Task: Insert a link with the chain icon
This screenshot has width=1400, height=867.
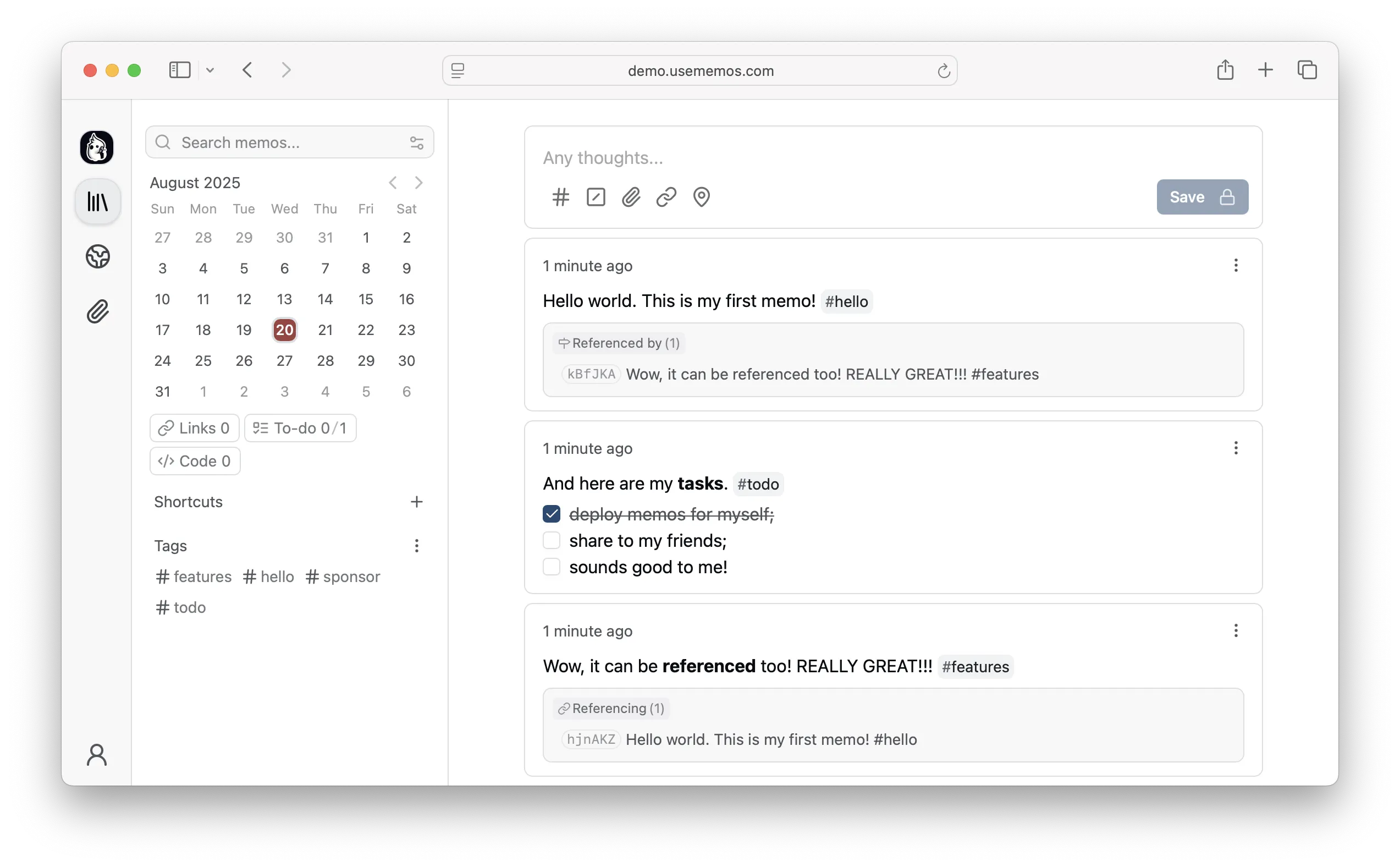Action: 665,197
